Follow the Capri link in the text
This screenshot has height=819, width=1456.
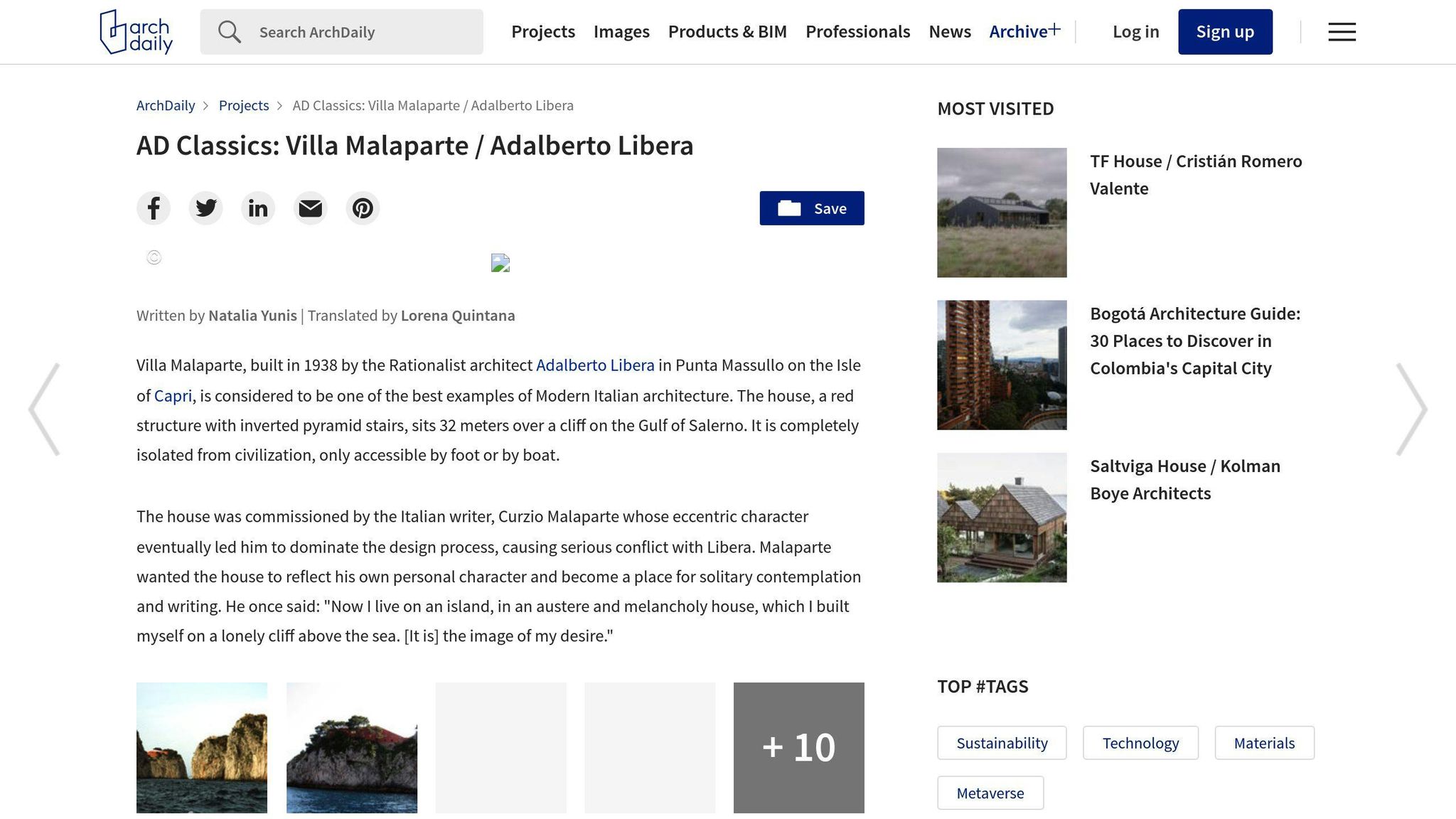coord(173,396)
